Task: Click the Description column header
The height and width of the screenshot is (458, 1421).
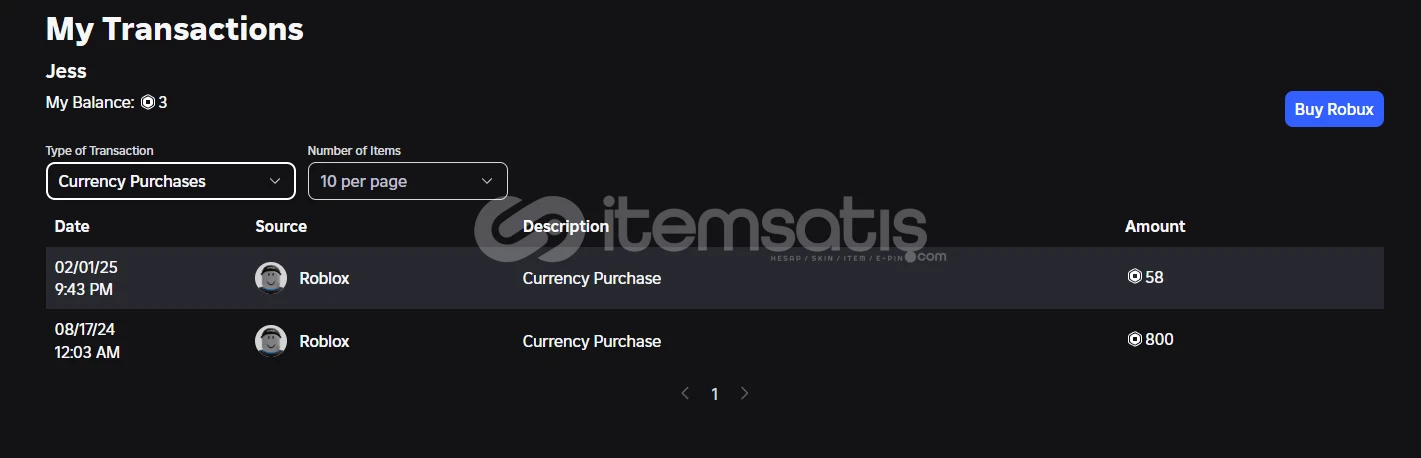Action: tap(566, 226)
